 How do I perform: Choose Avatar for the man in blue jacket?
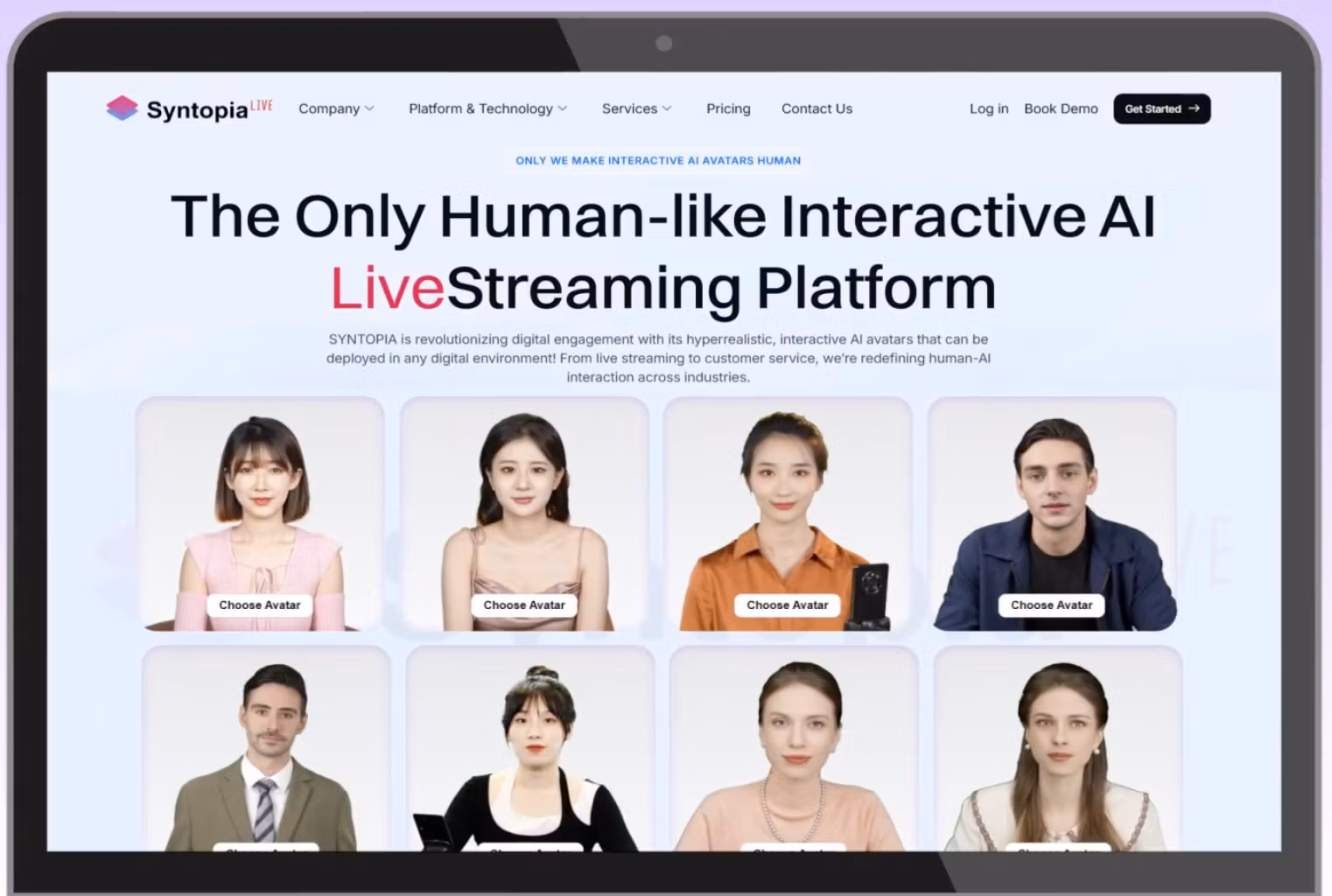click(x=1051, y=605)
